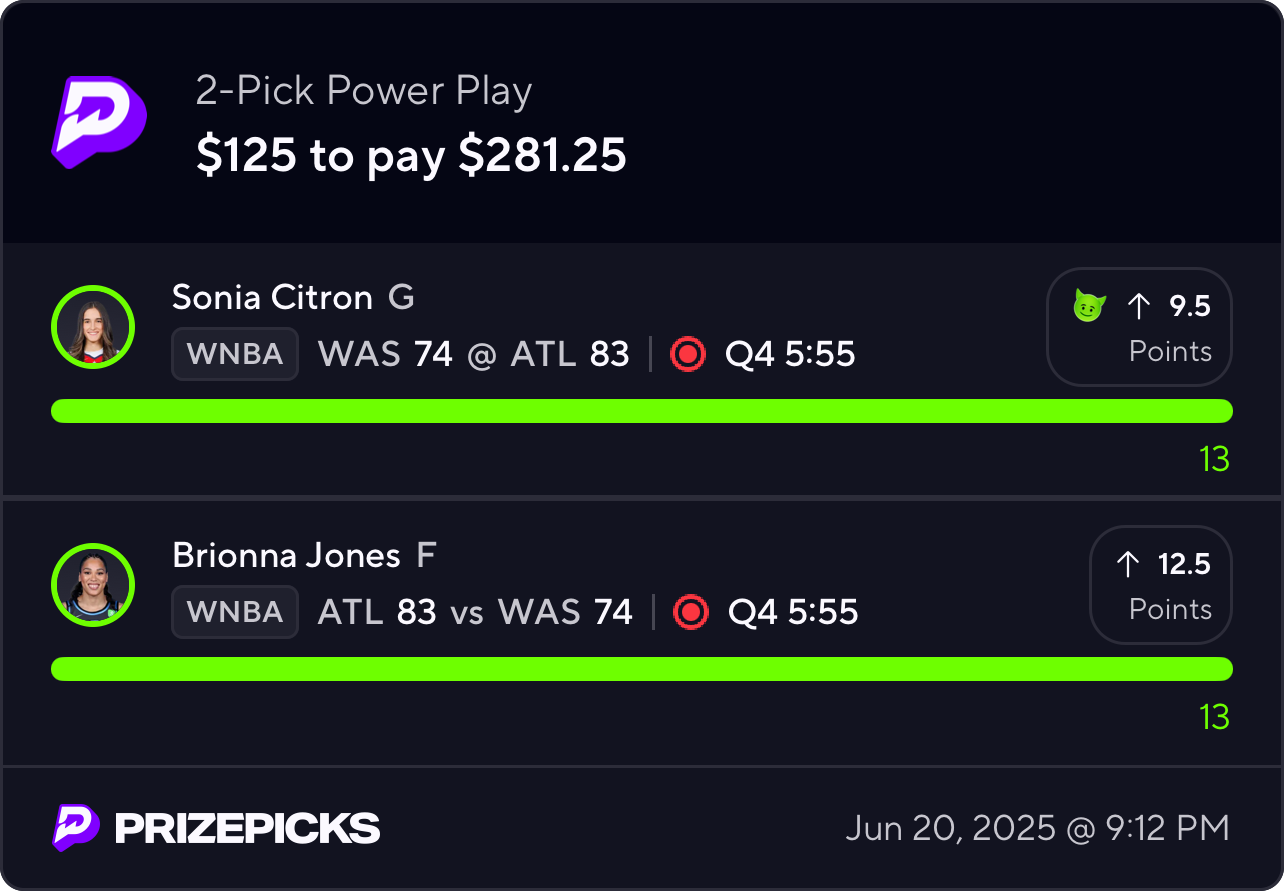This screenshot has width=1284, height=891.
Task: Click the purple PrizePicks logo in header
Action: point(99,122)
